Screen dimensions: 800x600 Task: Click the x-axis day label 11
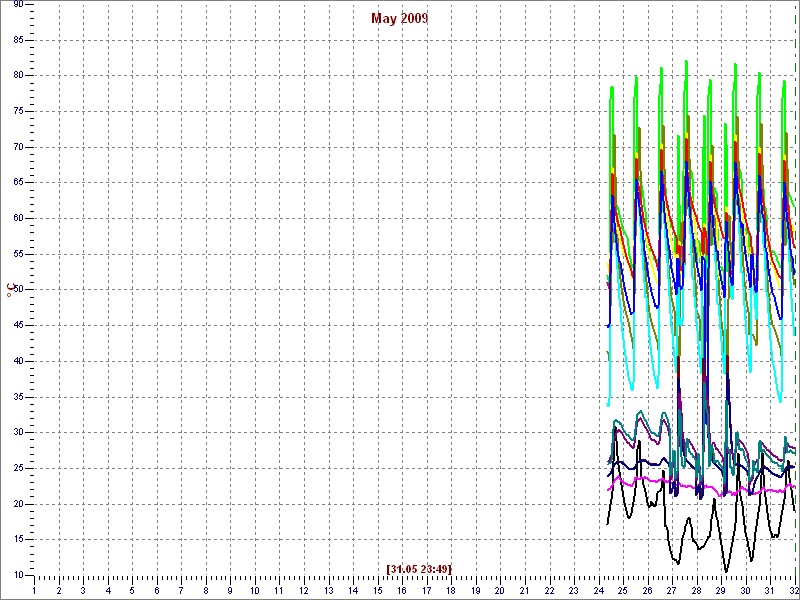pyautogui.click(x=279, y=591)
